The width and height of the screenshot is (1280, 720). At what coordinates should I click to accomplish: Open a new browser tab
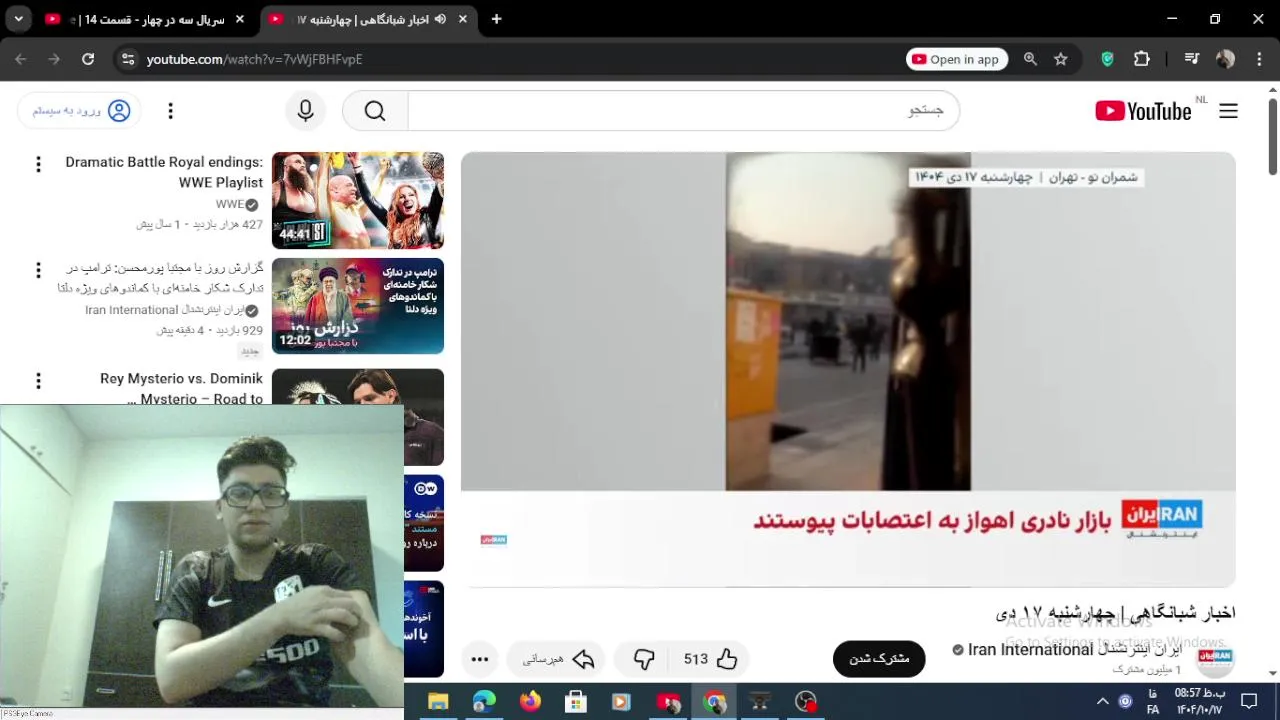(x=496, y=19)
